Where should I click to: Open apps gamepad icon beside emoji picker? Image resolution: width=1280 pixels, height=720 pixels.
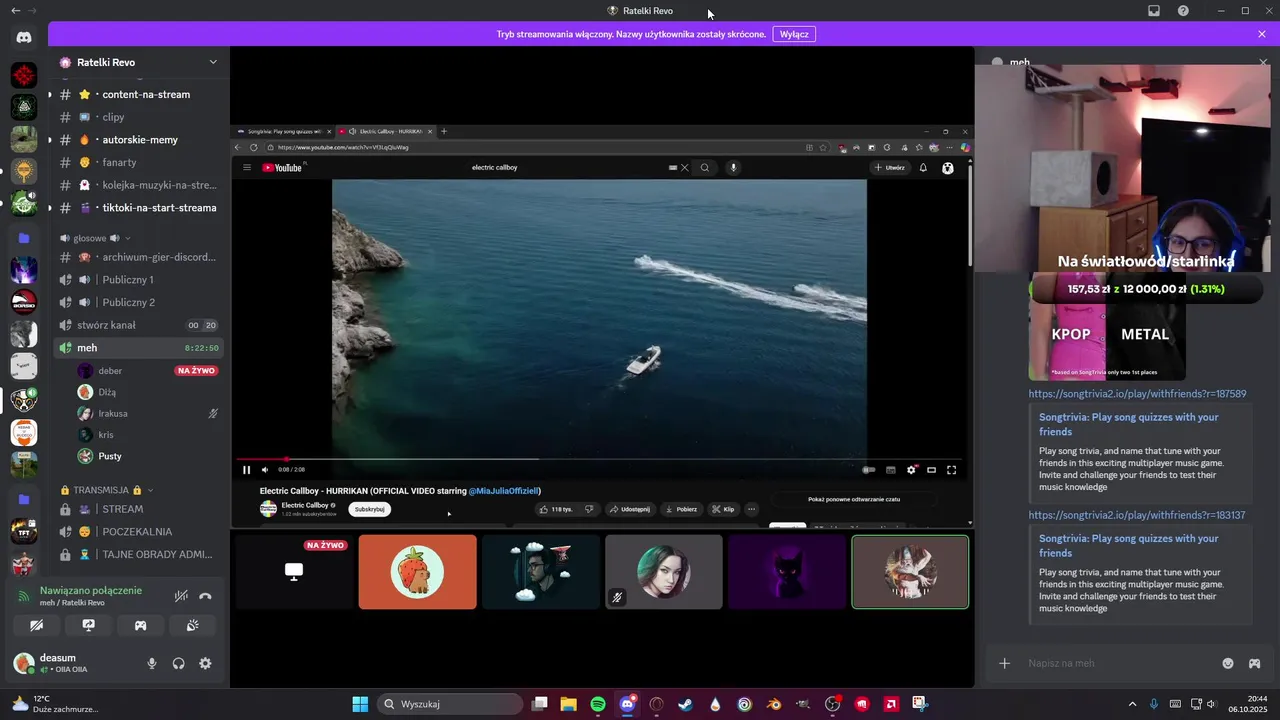pos(1254,663)
